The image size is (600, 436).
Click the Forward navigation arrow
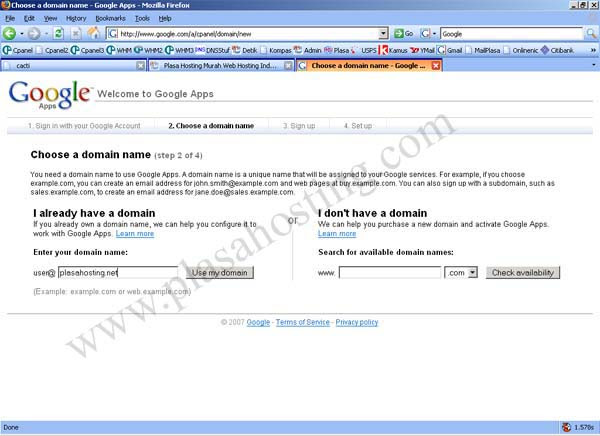pos(34,34)
